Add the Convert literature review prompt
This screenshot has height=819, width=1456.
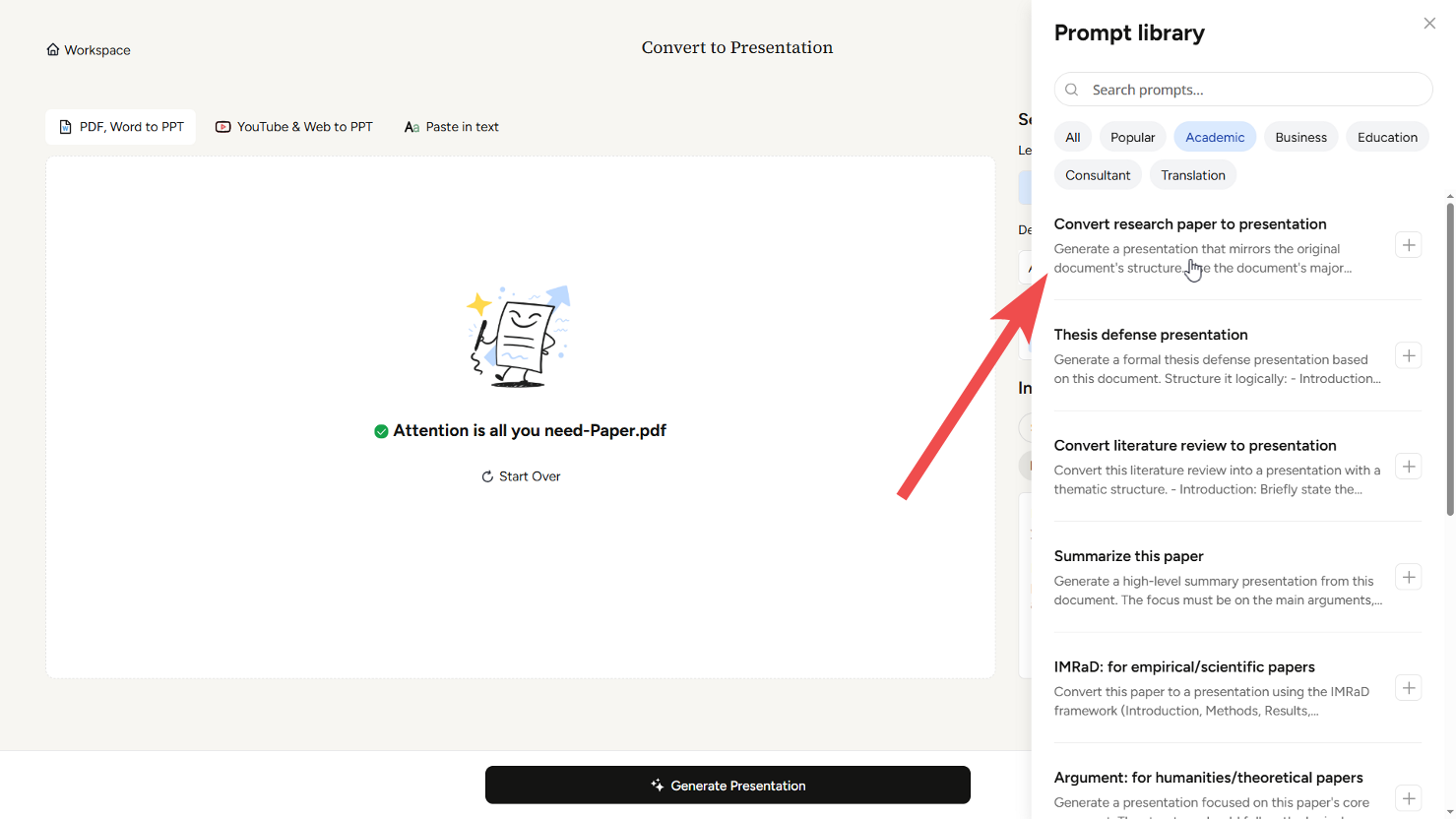point(1408,467)
